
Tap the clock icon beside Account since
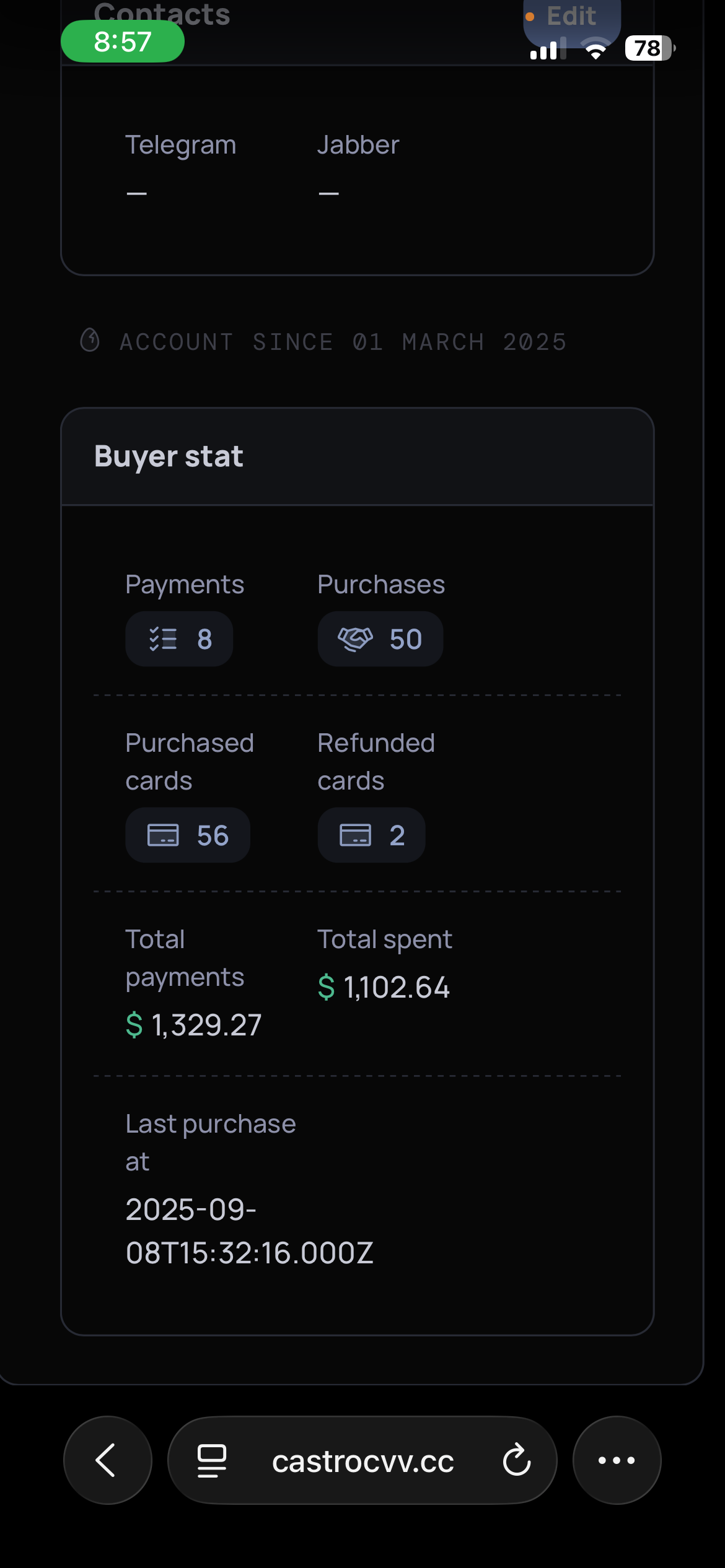(x=90, y=340)
